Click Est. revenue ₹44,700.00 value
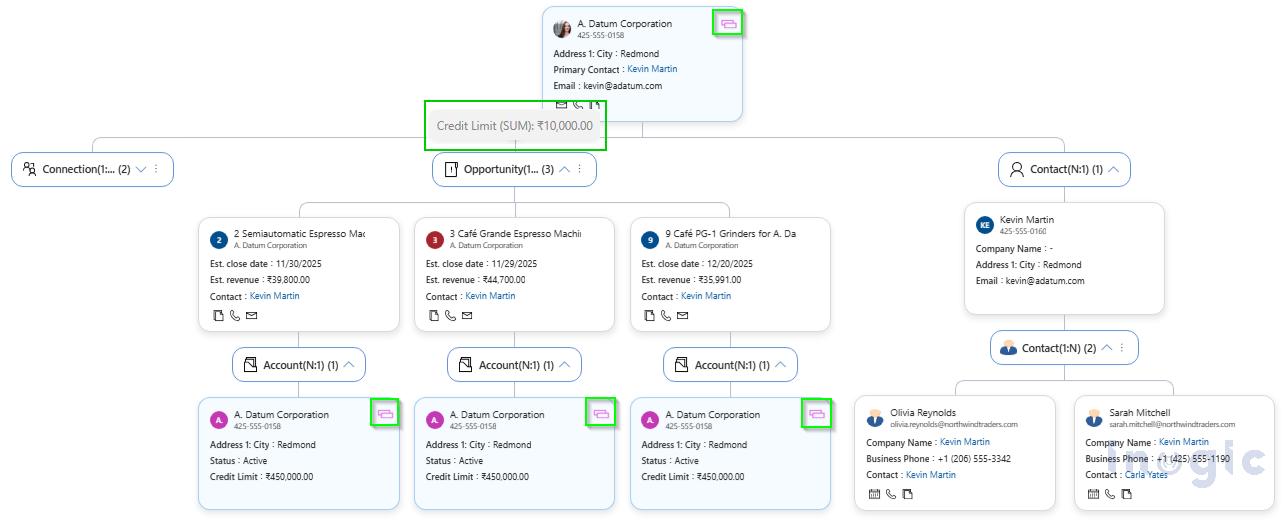This screenshot has height=520, width=1283. [504, 280]
